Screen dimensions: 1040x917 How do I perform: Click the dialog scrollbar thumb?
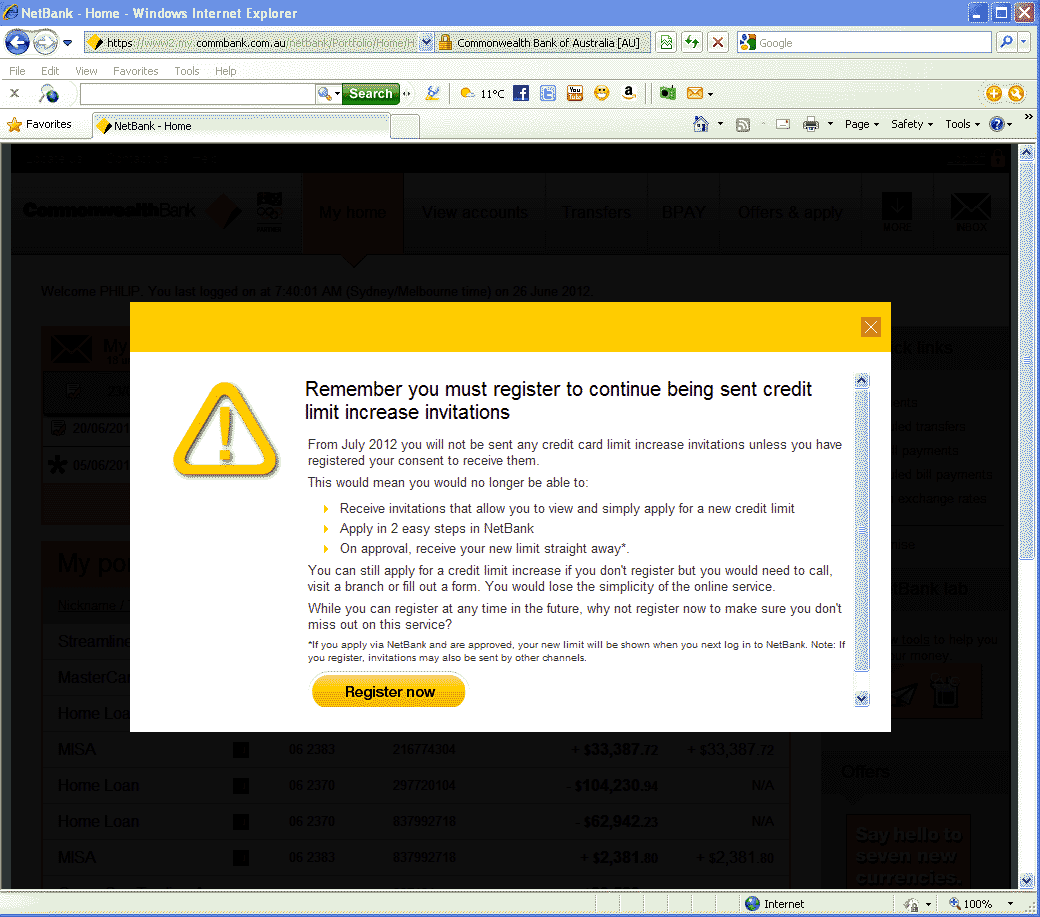click(862, 530)
